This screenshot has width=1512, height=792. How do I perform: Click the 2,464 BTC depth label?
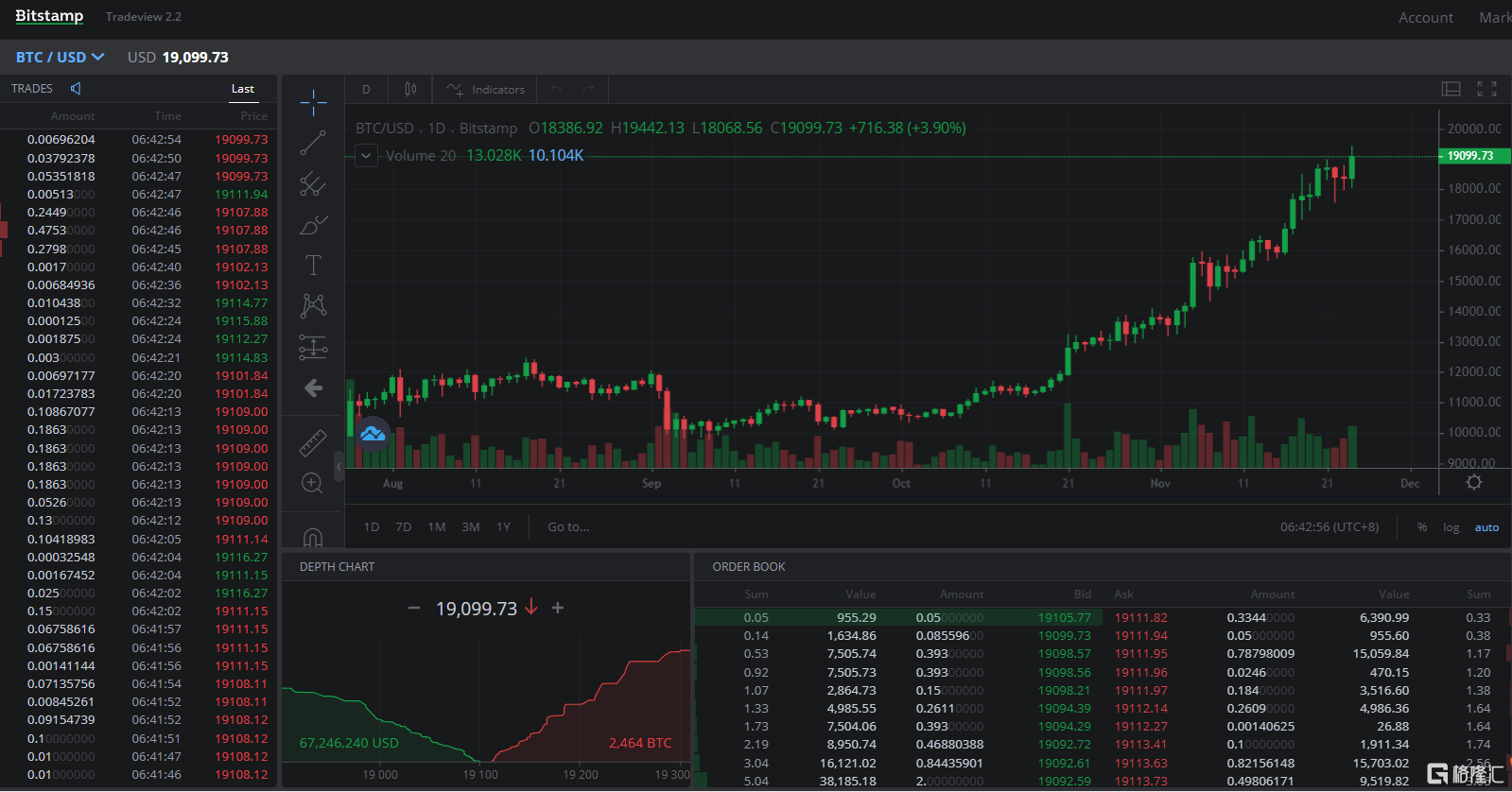pyautogui.click(x=640, y=743)
